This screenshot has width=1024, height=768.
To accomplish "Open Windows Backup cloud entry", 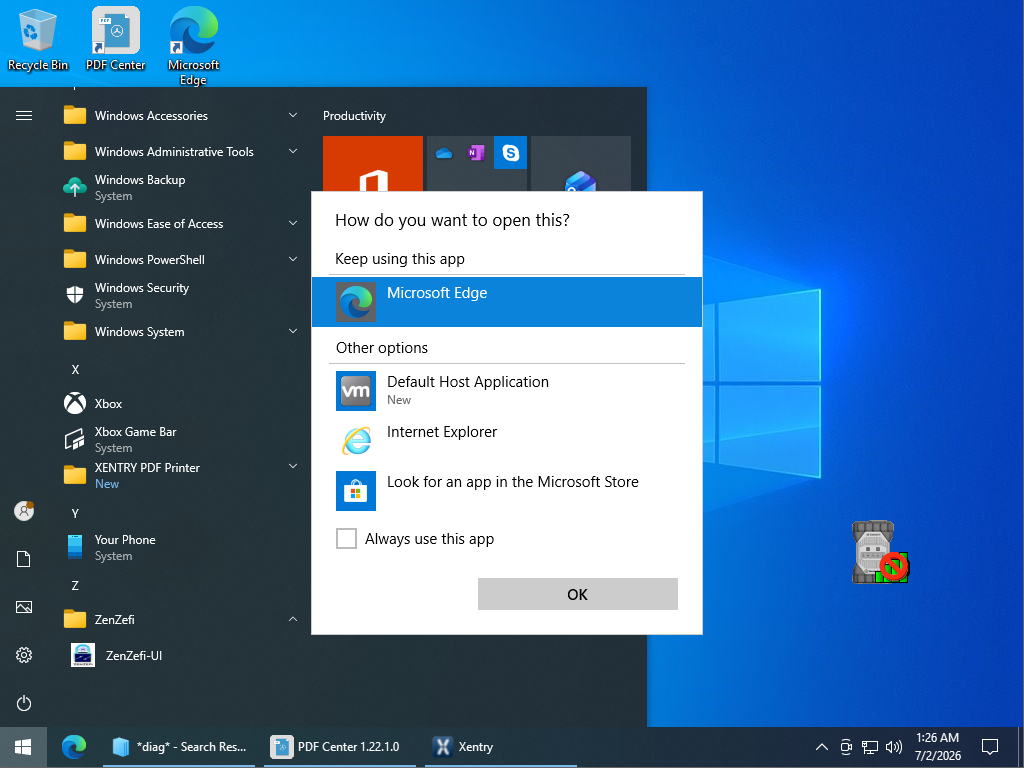I will tap(182, 187).
